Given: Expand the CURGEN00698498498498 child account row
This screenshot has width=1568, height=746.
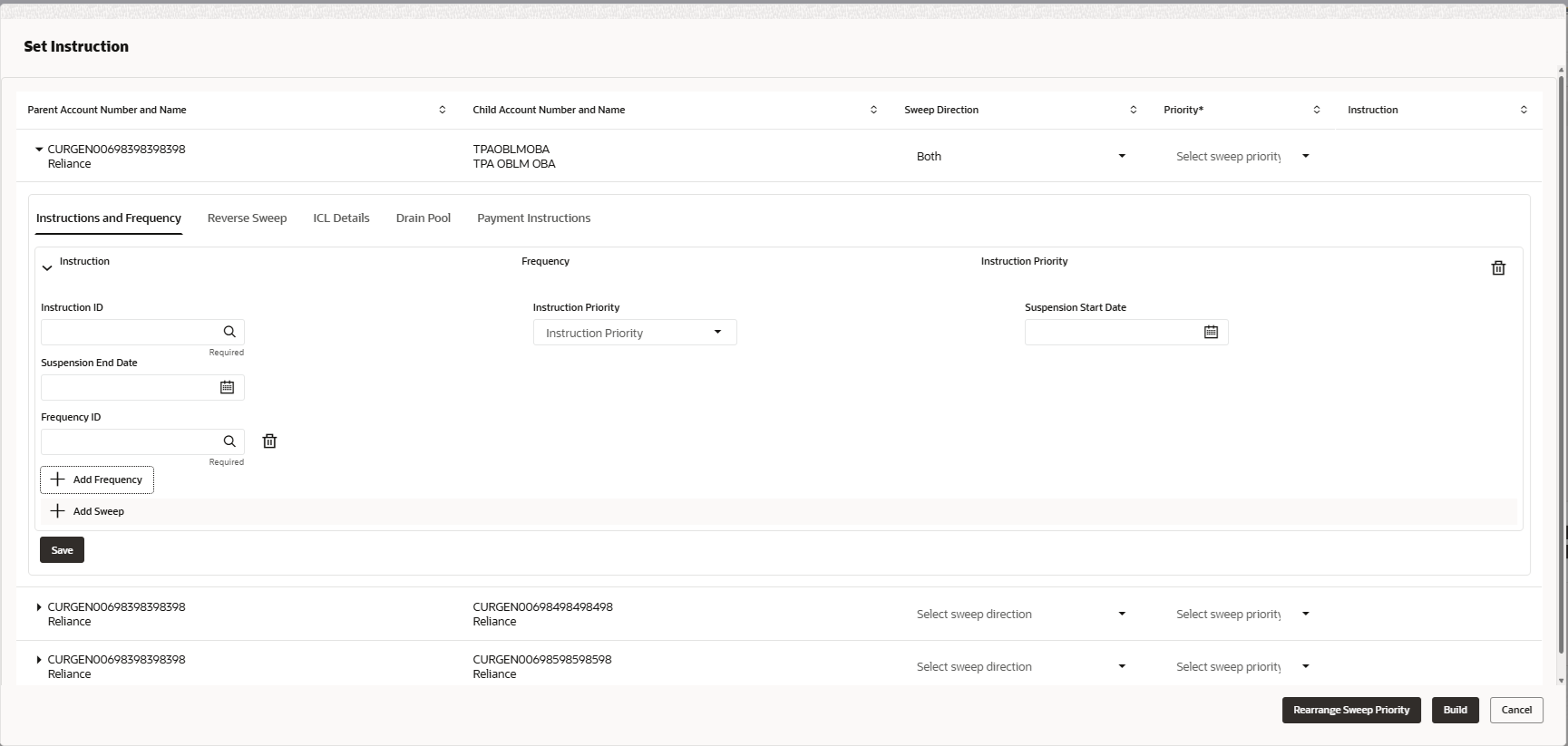Looking at the screenshot, I should (39, 607).
